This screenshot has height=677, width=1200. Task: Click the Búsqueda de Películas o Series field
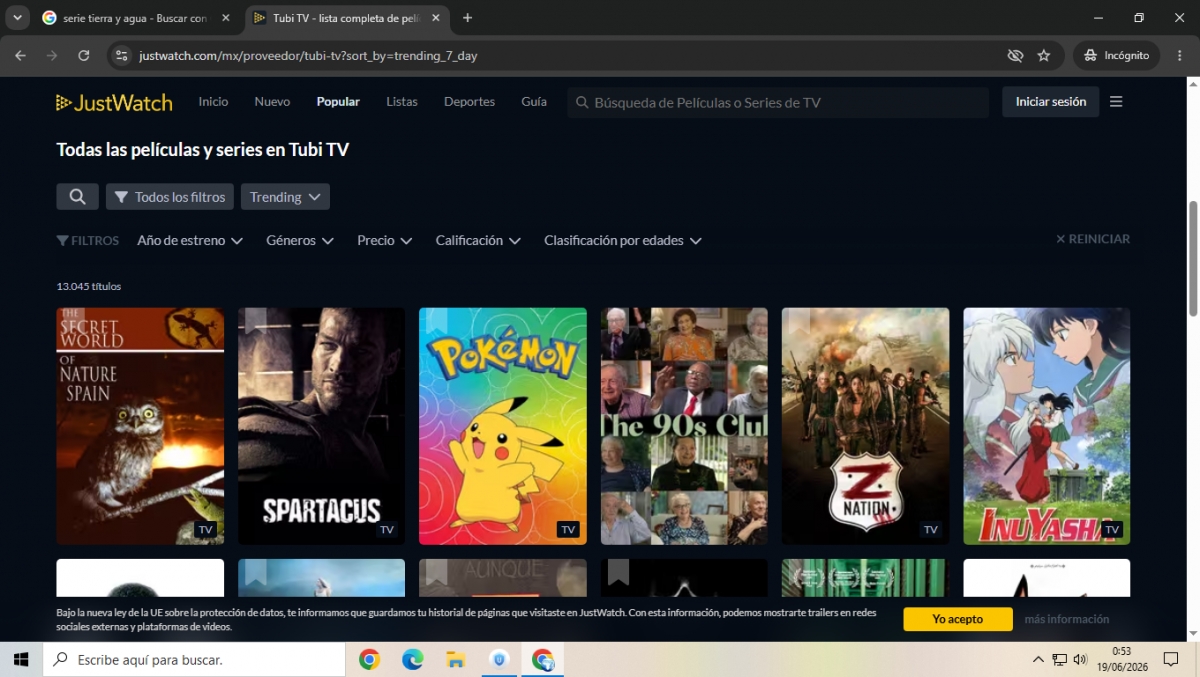[778, 102]
